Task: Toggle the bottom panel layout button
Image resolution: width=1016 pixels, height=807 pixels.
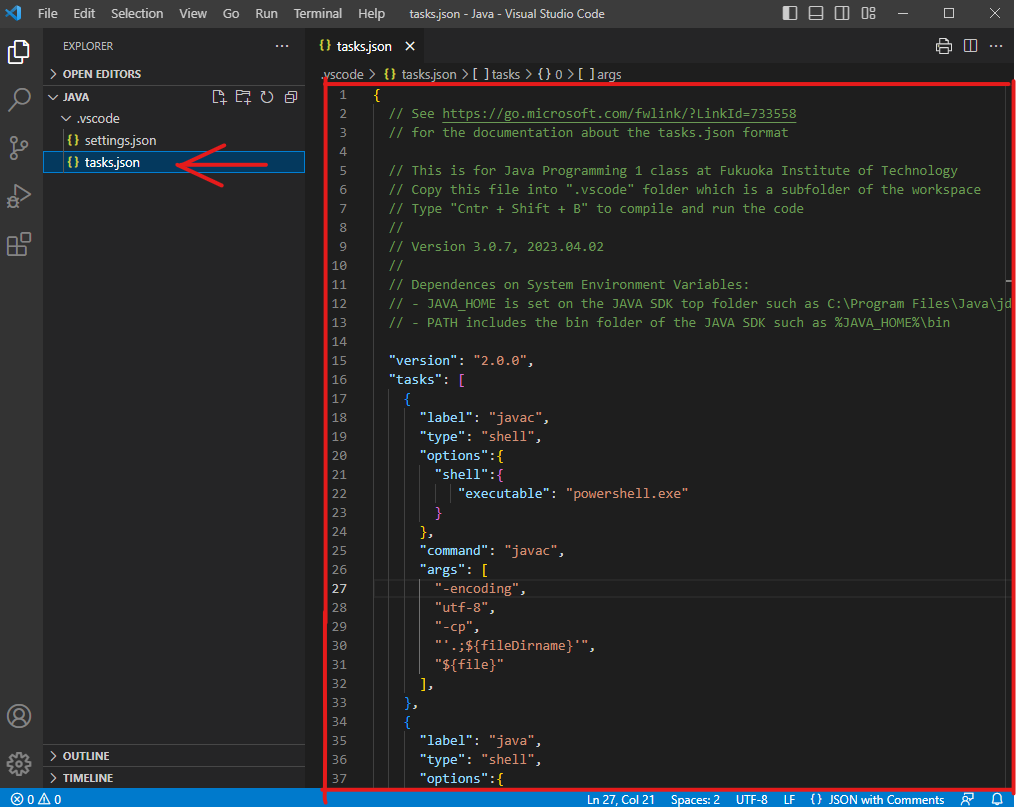Action: pyautogui.click(x=816, y=14)
